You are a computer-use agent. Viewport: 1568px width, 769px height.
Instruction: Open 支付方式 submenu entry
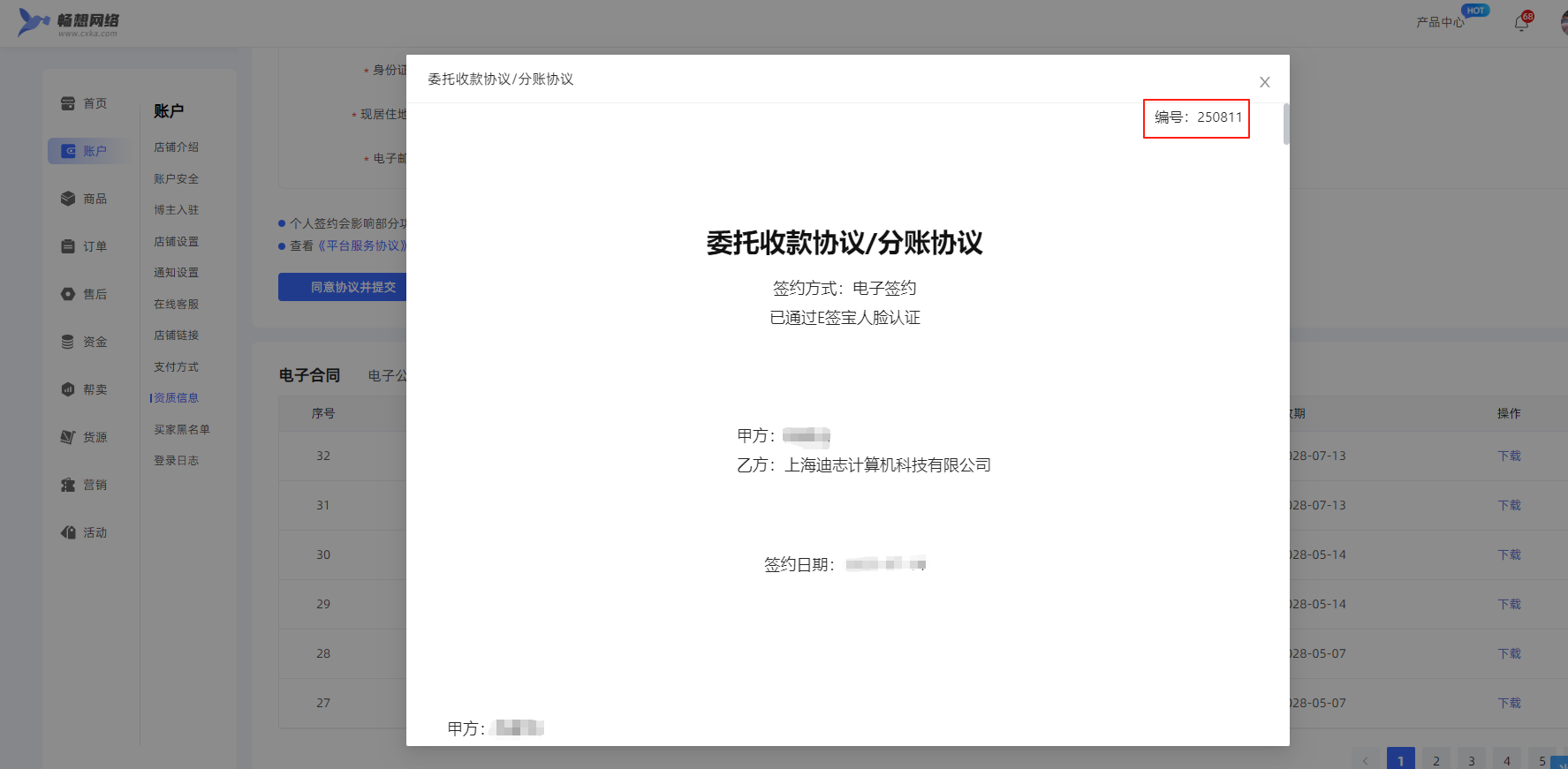tap(176, 366)
